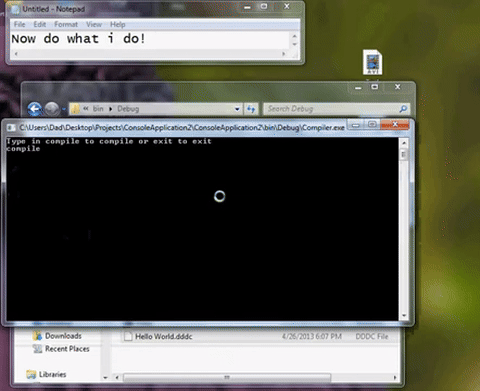This screenshot has width=480, height=391.
Task: Click the refresh icon beside address bar
Action: pyautogui.click(x=251, y=109)
